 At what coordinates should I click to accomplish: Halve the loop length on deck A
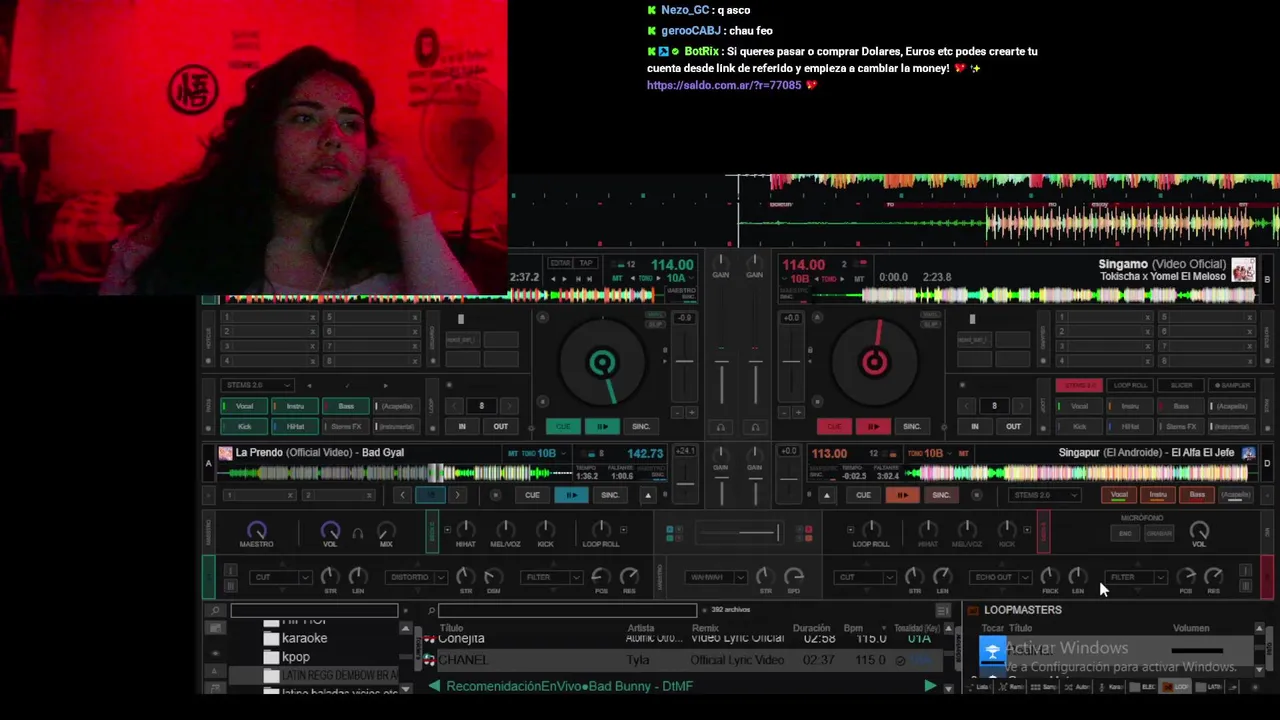(x=455, y=406)
